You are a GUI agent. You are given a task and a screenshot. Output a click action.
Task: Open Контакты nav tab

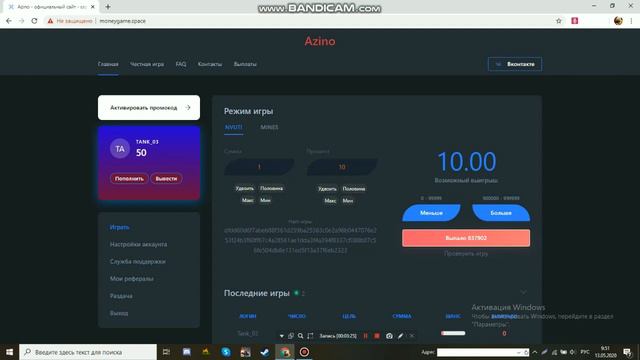coord(210,64)
